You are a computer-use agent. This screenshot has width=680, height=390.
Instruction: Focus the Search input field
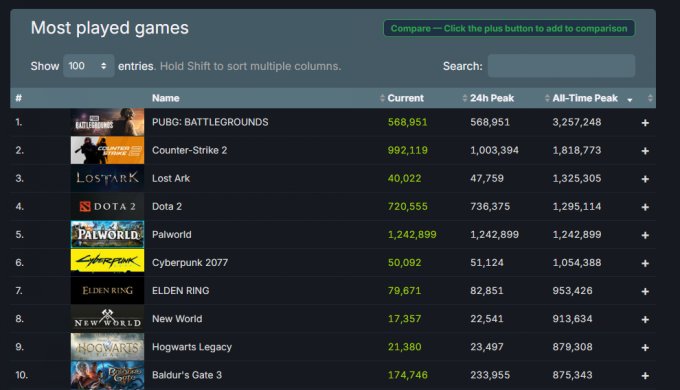point(561,66)
